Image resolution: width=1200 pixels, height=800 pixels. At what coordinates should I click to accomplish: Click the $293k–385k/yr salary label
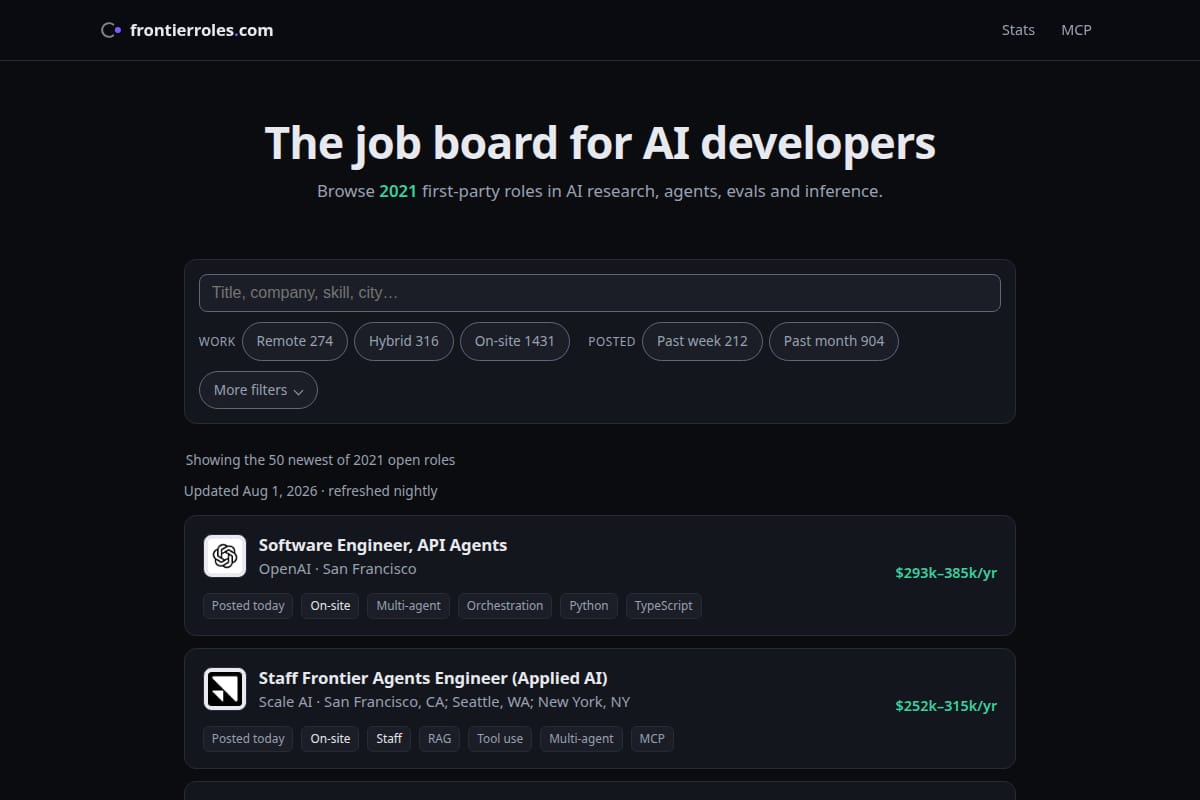click(946, 573)
